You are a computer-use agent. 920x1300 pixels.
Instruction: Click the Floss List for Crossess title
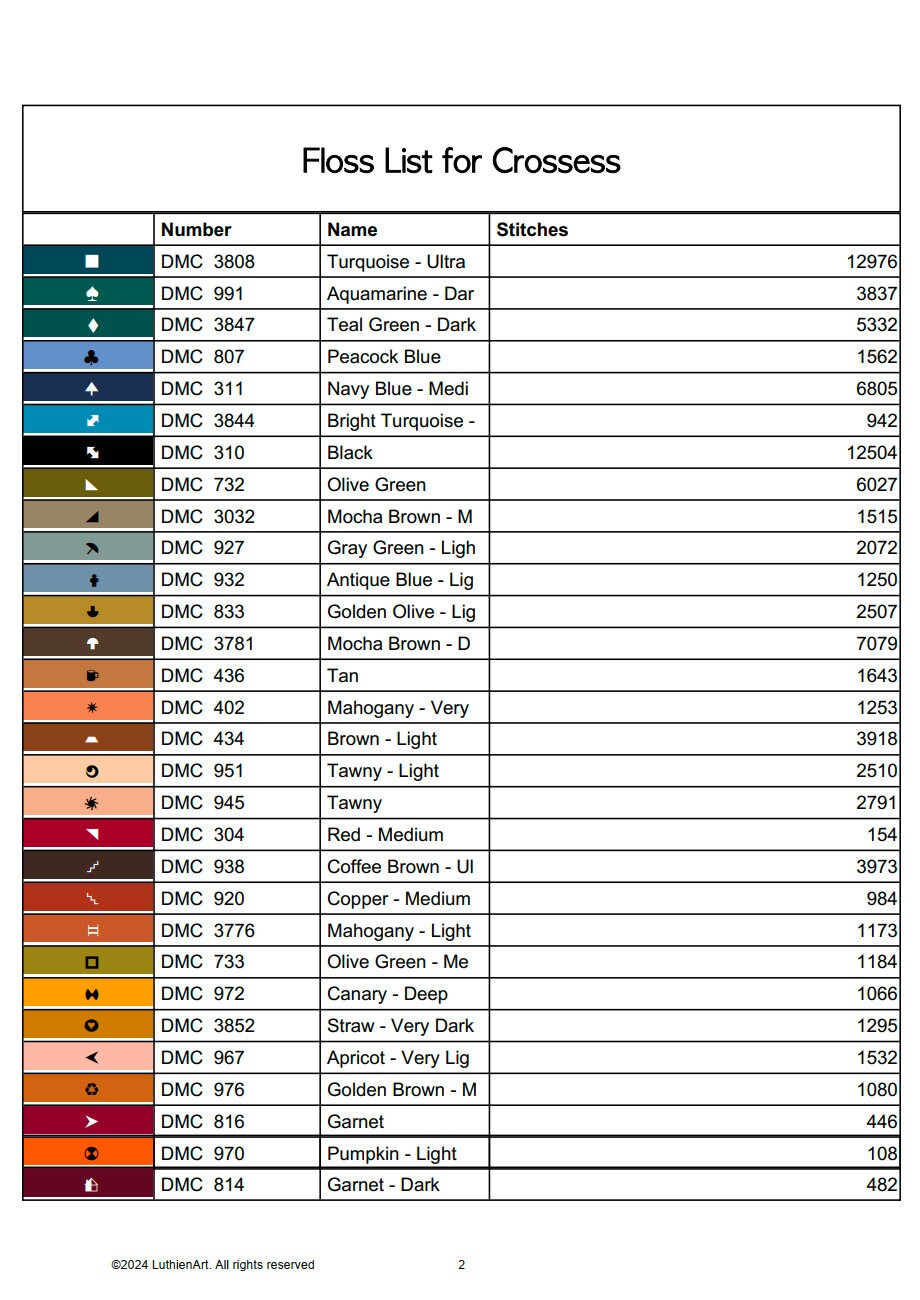(461, 161)
